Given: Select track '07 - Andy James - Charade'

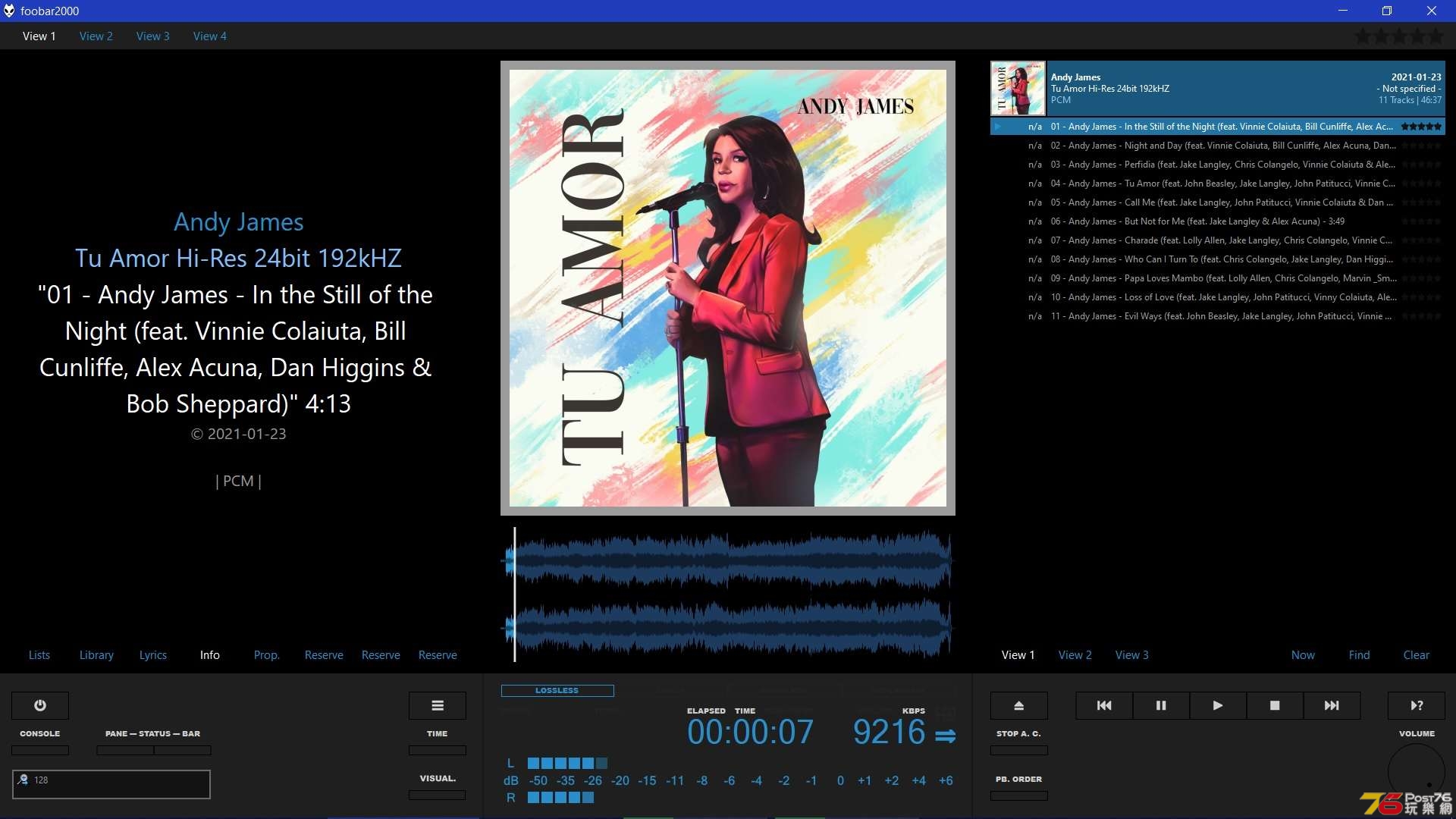Looking at the screenshot, I should tap(1218, 240).
